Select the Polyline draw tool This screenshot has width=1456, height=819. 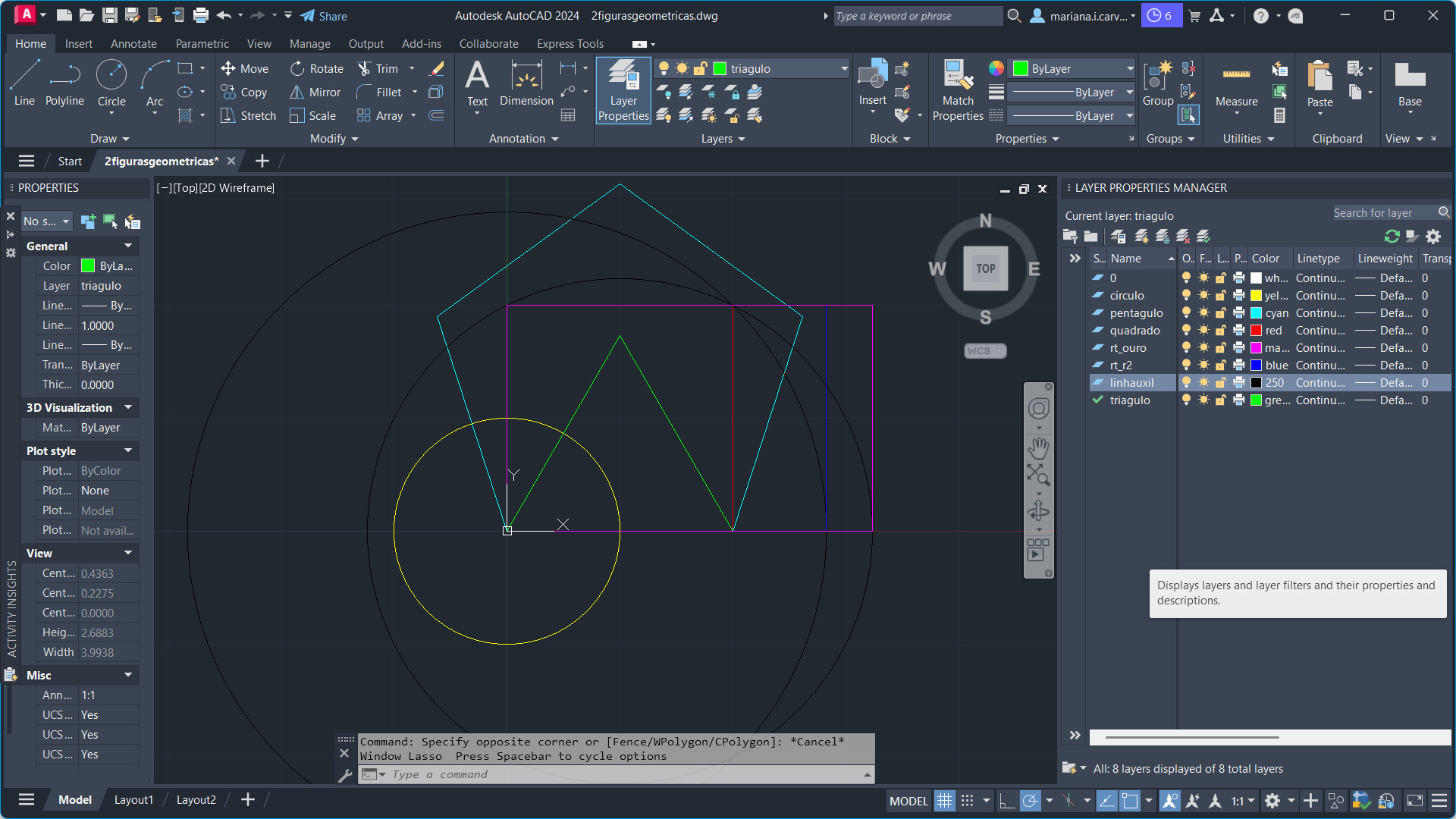pos(64,82)
